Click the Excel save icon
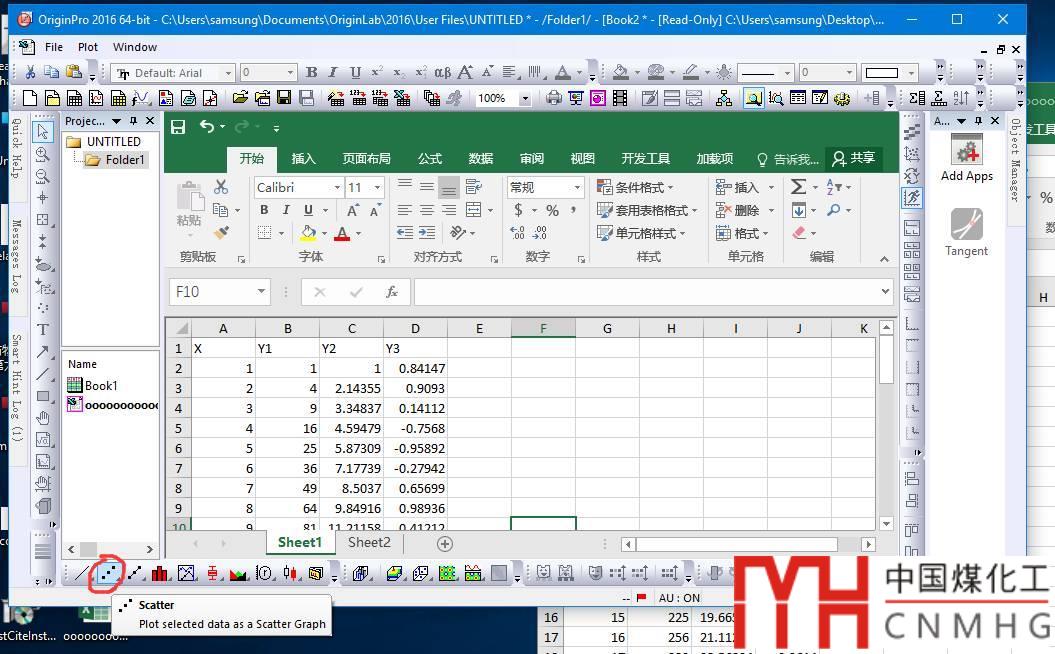 [x=178, y=127]
